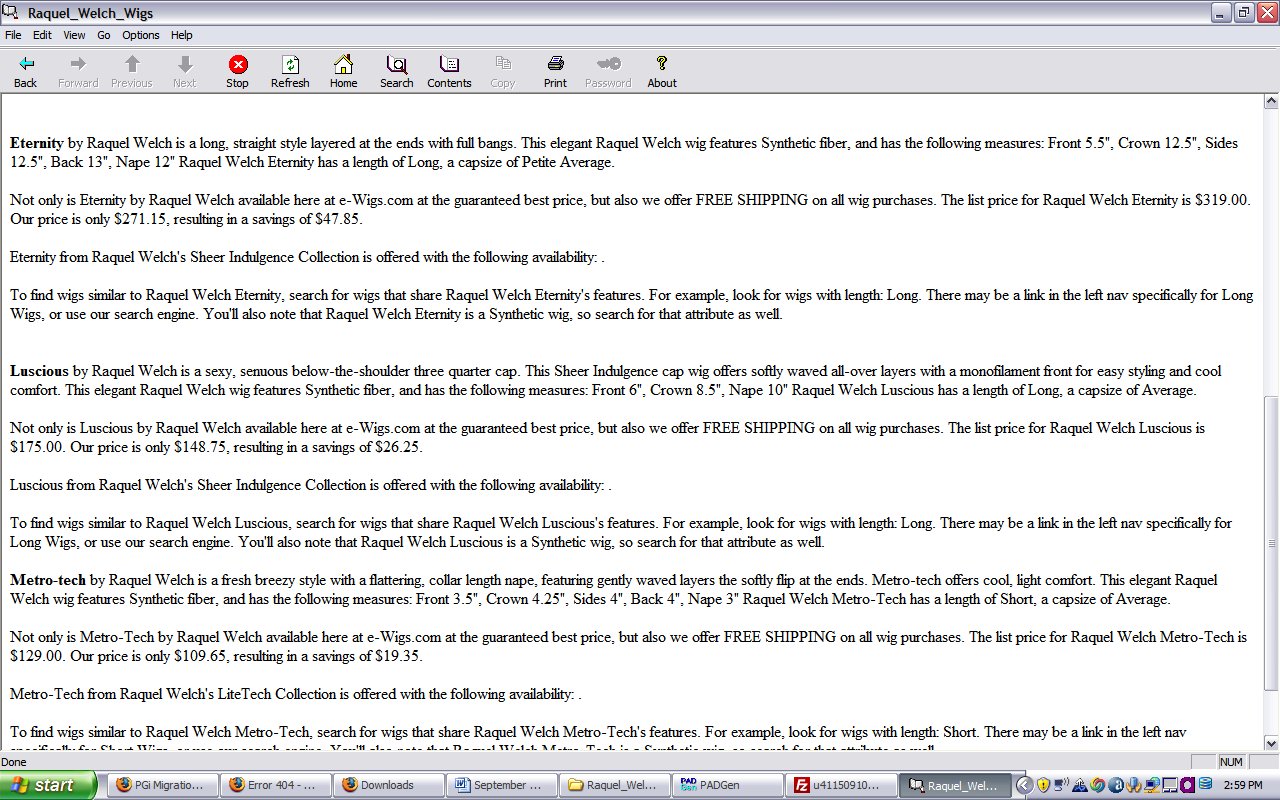Open Search from the toolbar
Screen dimensions: 1280x800
pyautogui.click(x=396, y=72)
